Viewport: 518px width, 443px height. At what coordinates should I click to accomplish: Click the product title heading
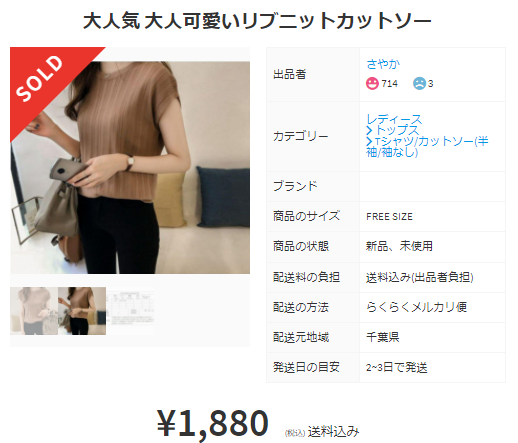(x=257, y=21)
